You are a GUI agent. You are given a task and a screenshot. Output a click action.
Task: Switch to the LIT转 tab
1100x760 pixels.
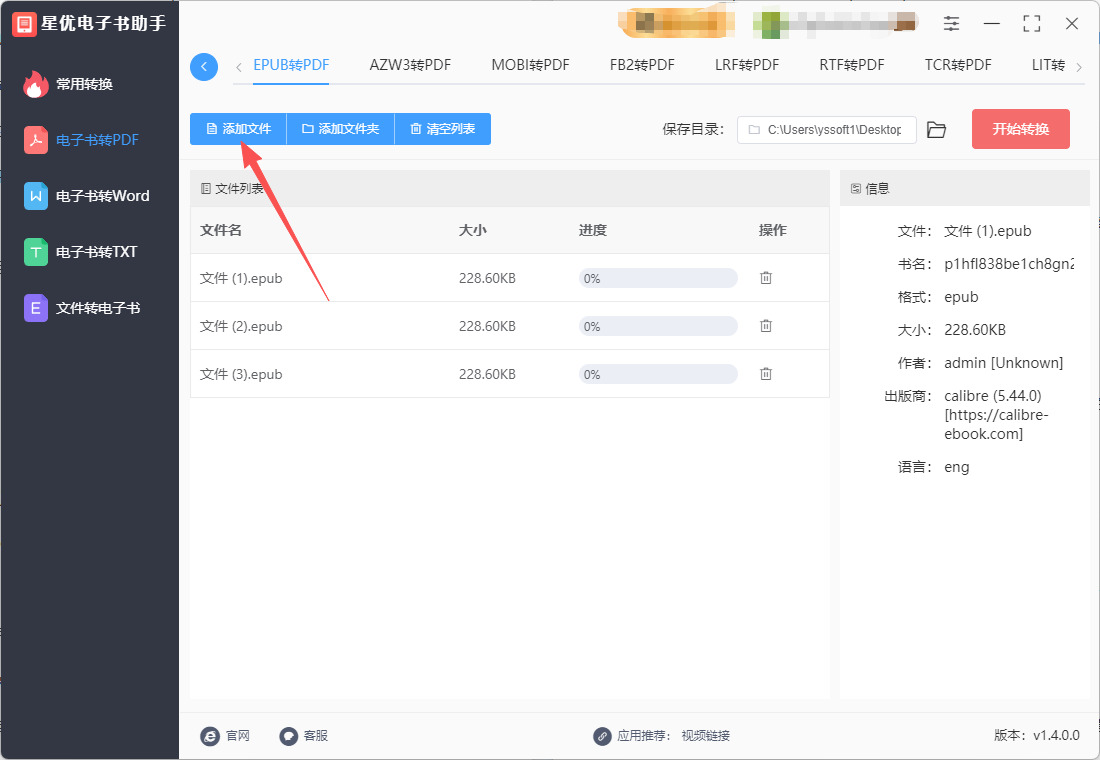(1048, 65)
